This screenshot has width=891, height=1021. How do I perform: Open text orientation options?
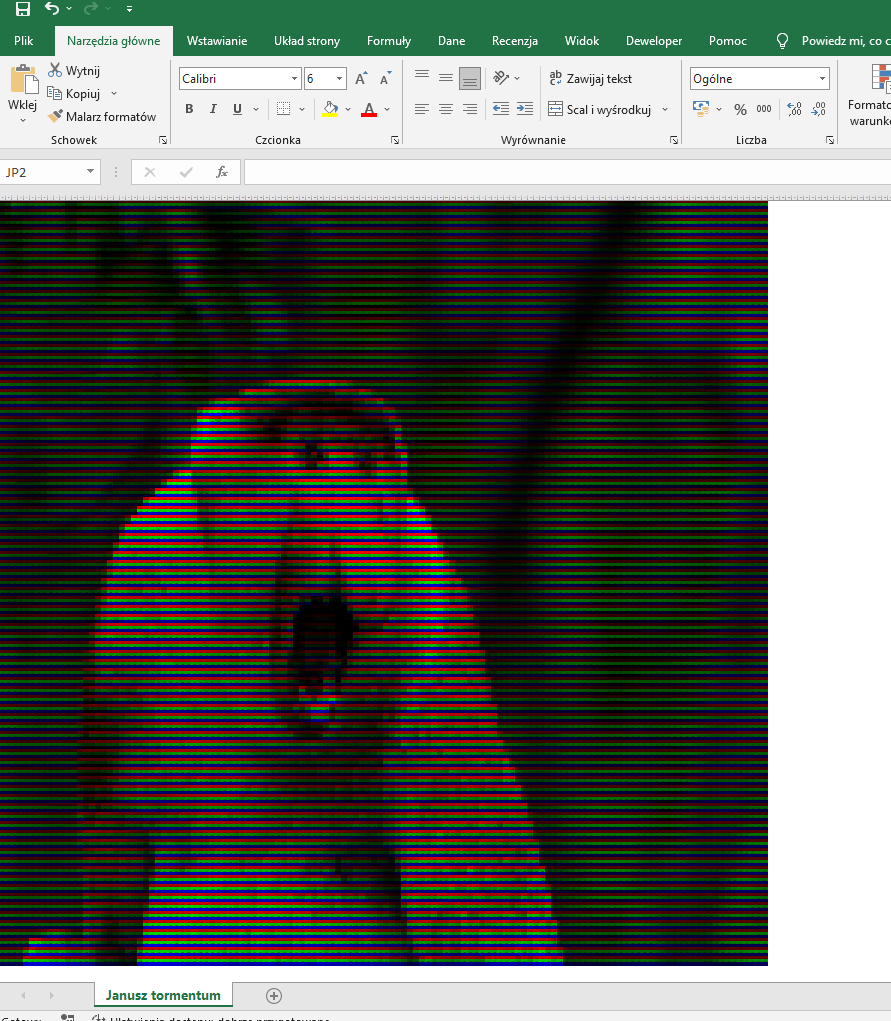[x=506, y=78]
